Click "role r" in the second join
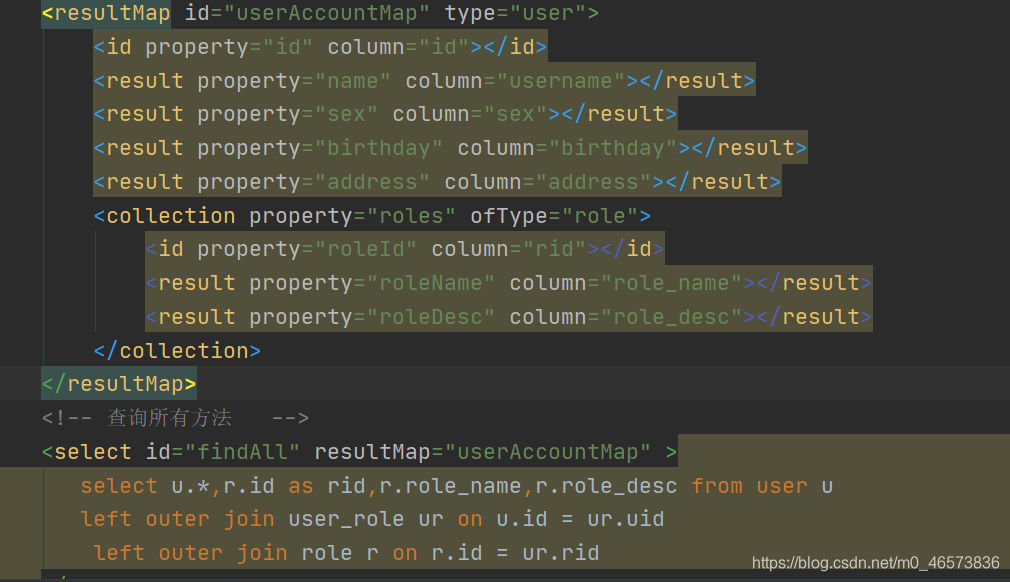Viewport: 1010px width, 582px height. 340,553
